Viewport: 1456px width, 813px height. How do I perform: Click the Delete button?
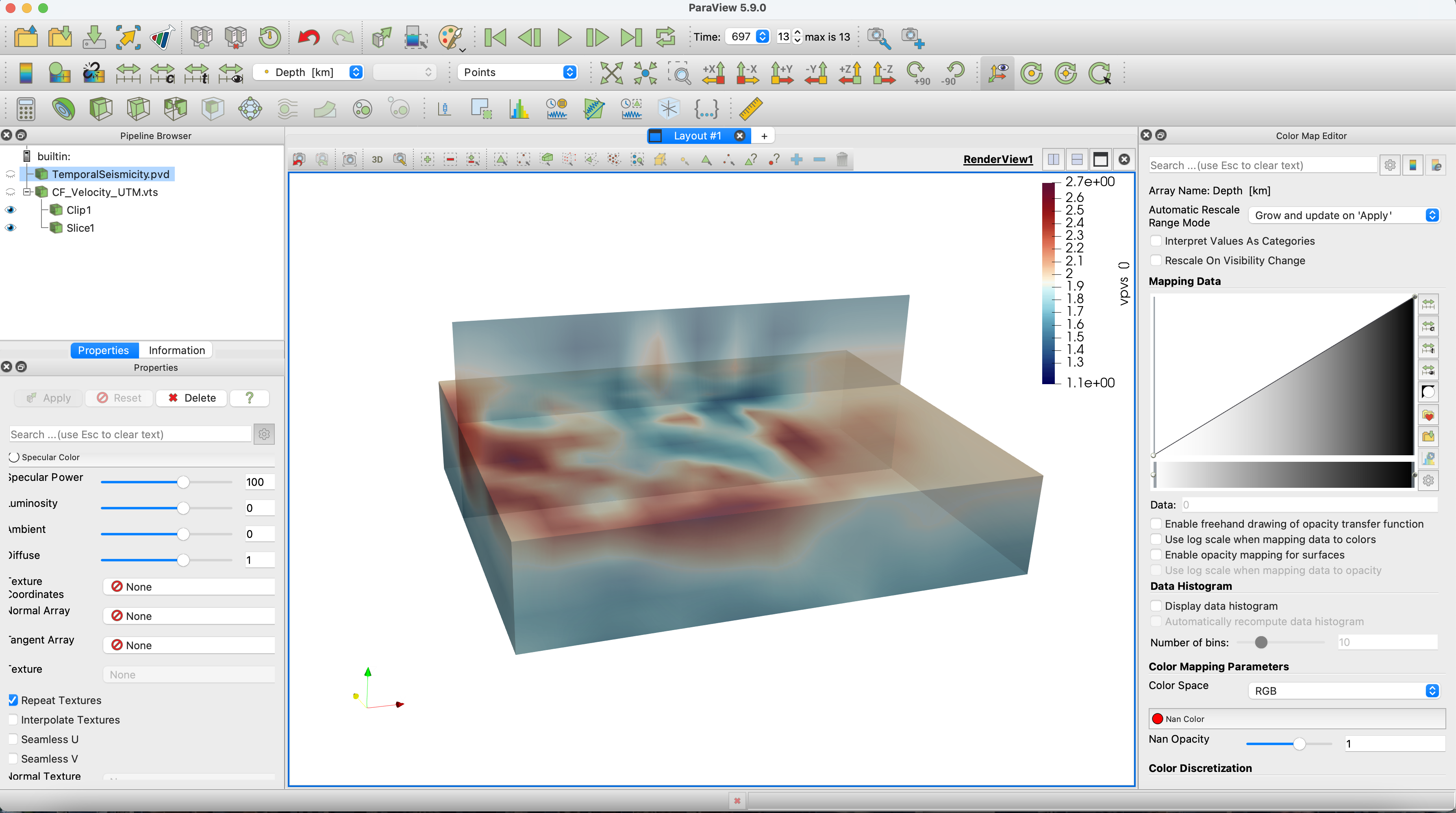click(191, 398)
